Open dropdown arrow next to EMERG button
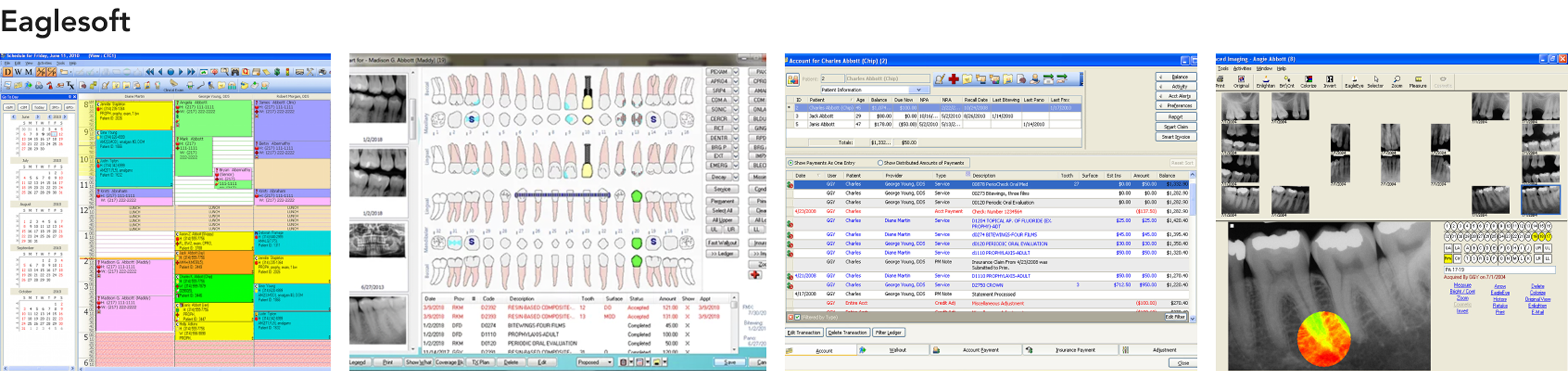Screen dimensions: 1568x371 (735, 166)
